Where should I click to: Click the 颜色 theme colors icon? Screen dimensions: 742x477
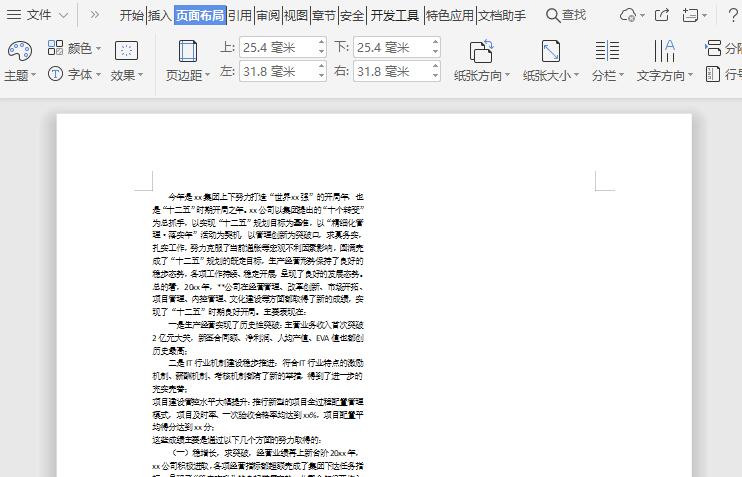point(55,48)
